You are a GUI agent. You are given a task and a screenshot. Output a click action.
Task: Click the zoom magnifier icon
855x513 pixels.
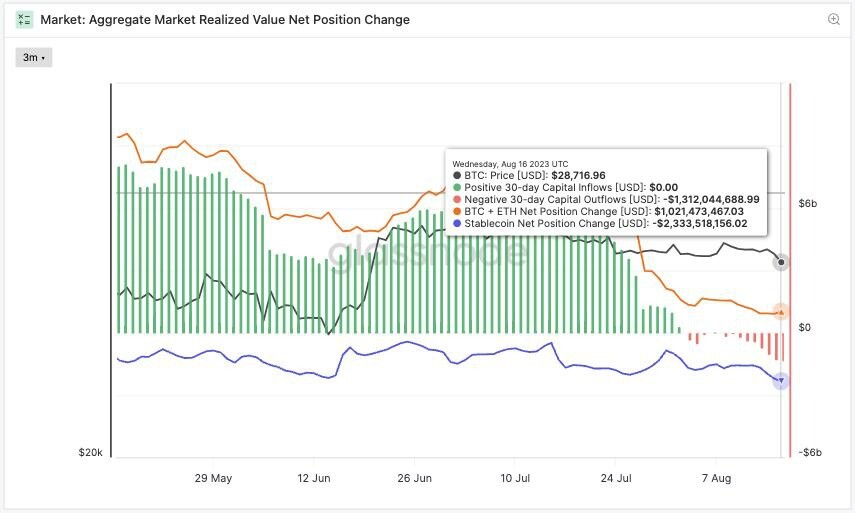pos(833,19)
